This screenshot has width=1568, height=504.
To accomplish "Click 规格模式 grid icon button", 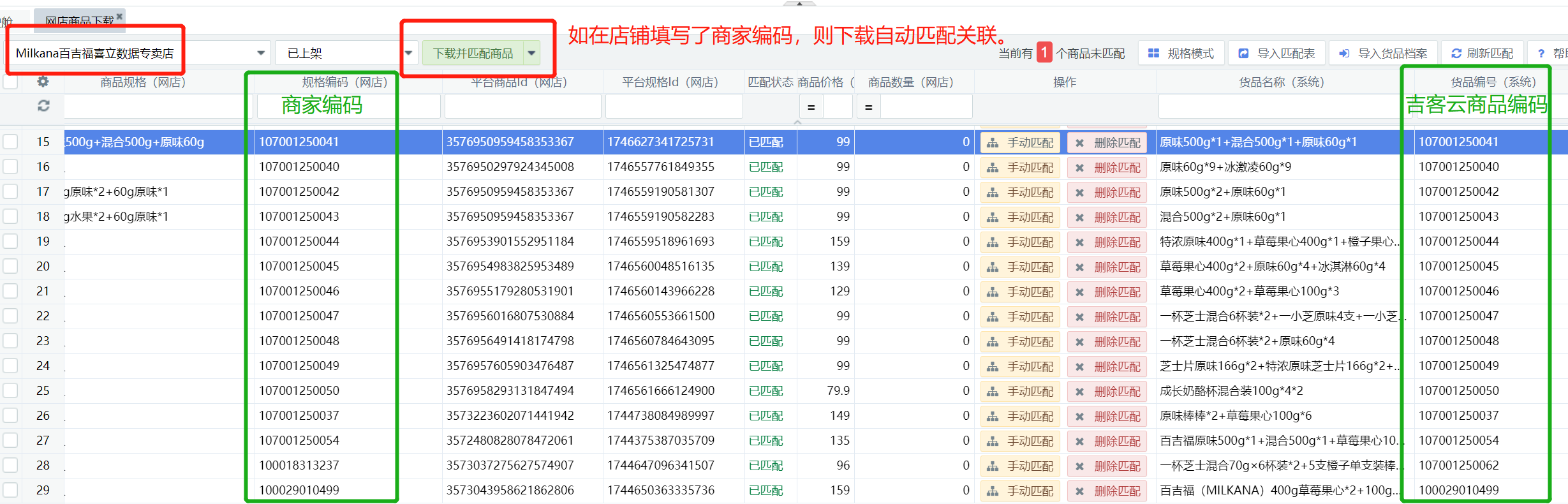I will coord(1181,54).
